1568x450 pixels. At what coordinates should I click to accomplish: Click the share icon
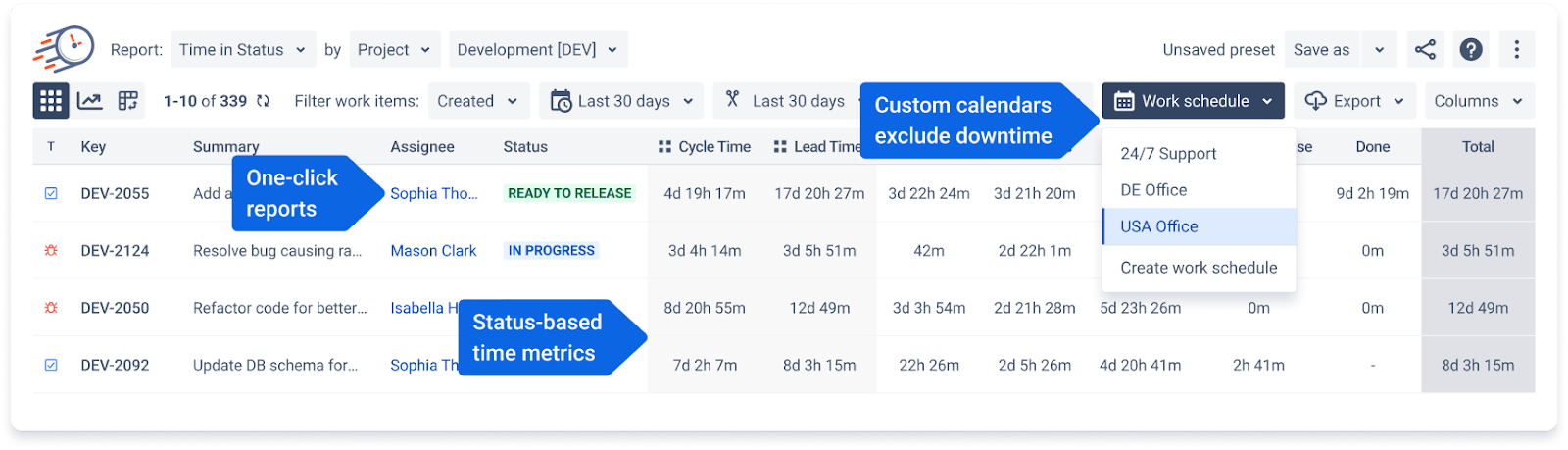pyautogui.click(x=1425, y=49)
